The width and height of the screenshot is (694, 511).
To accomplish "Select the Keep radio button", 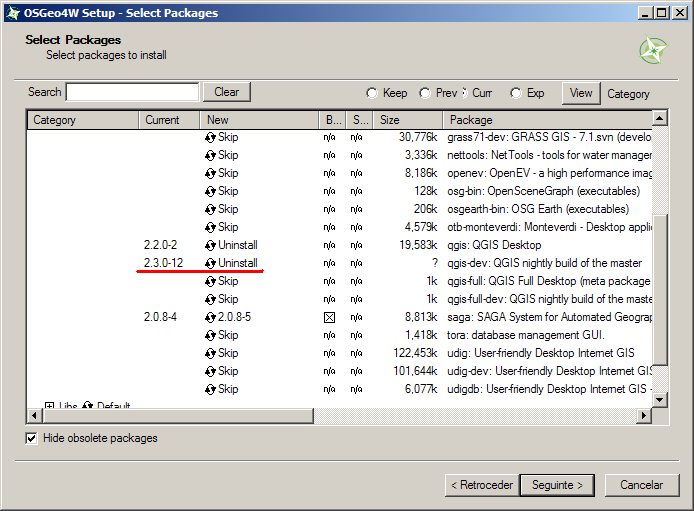I will coord(372,93).
